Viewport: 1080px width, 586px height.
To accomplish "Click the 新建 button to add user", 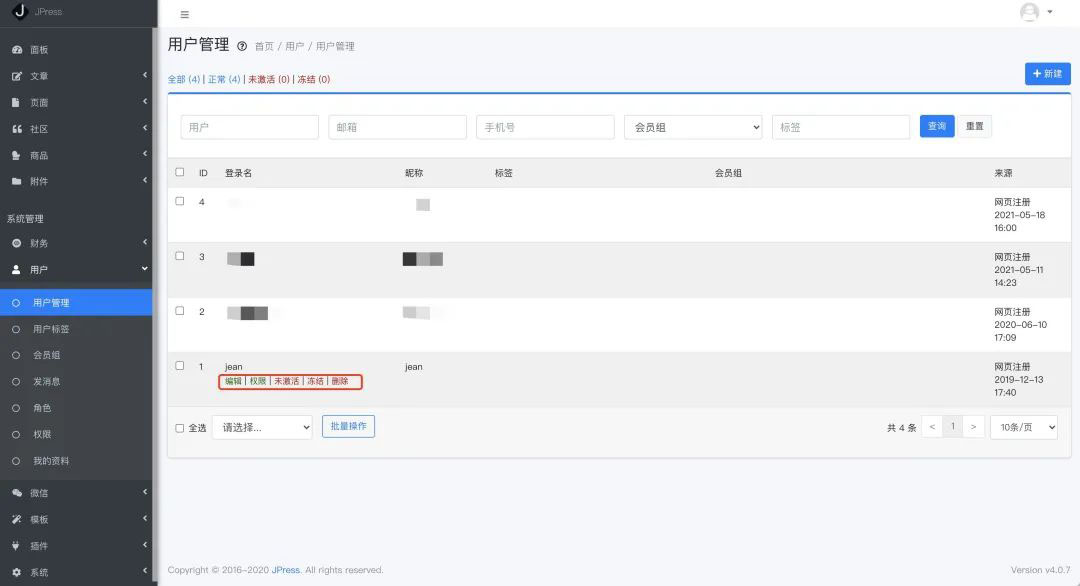I will tap(1047, 74).
